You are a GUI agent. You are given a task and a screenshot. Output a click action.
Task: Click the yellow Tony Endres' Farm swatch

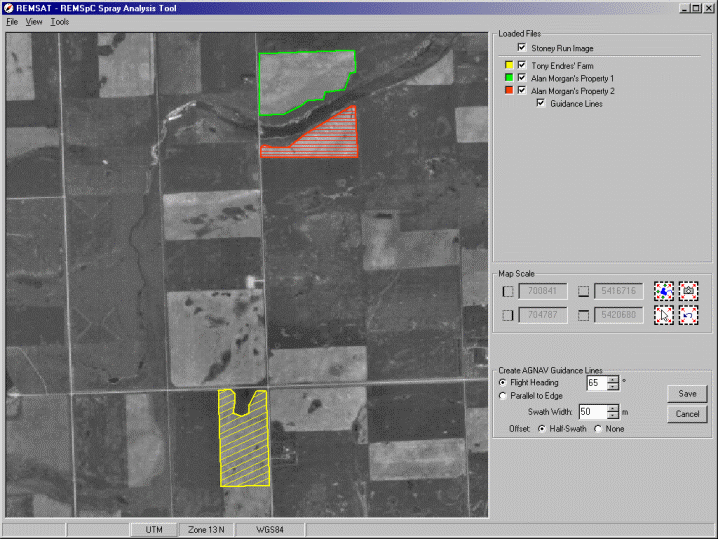pos(508,65)
